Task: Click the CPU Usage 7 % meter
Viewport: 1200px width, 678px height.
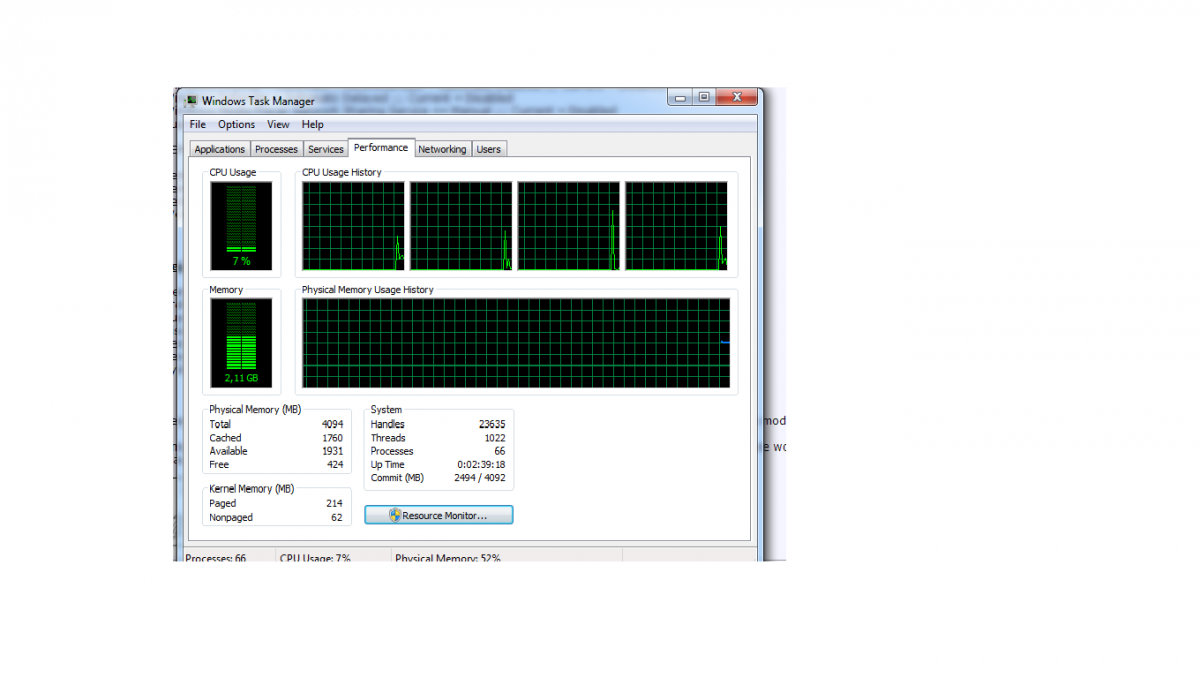Action: [241, 226]
